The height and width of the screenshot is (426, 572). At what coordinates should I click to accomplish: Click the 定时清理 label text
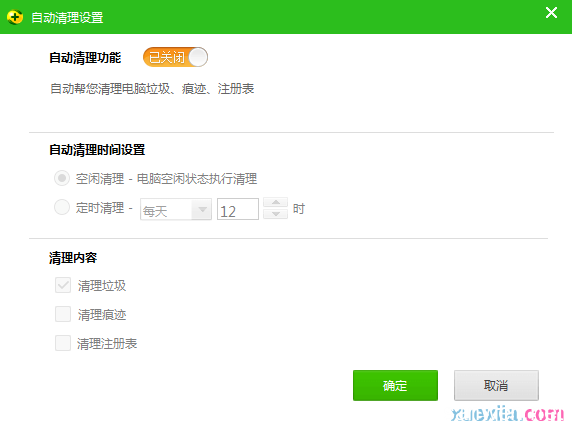pyautogui.click(x=100, y=208)
